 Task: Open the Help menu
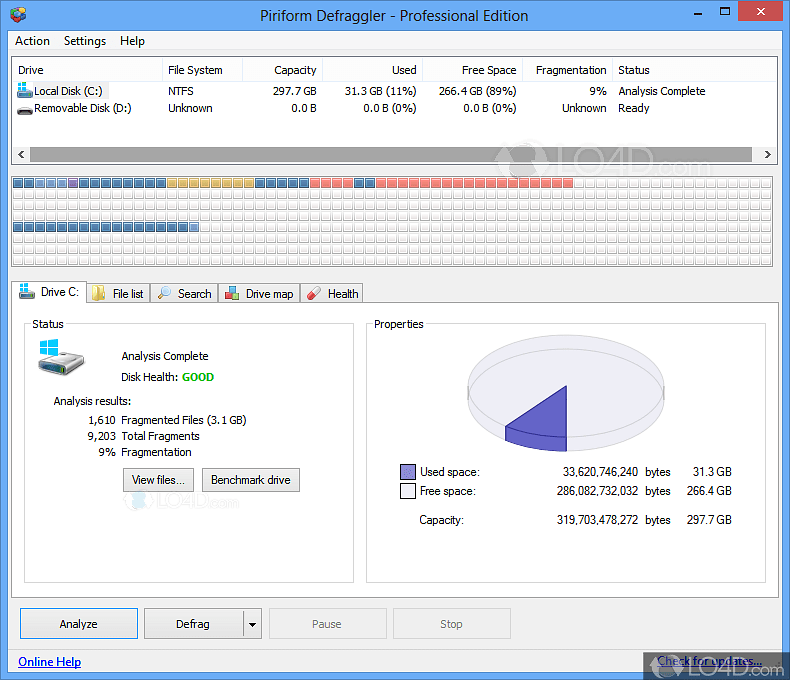132,41
